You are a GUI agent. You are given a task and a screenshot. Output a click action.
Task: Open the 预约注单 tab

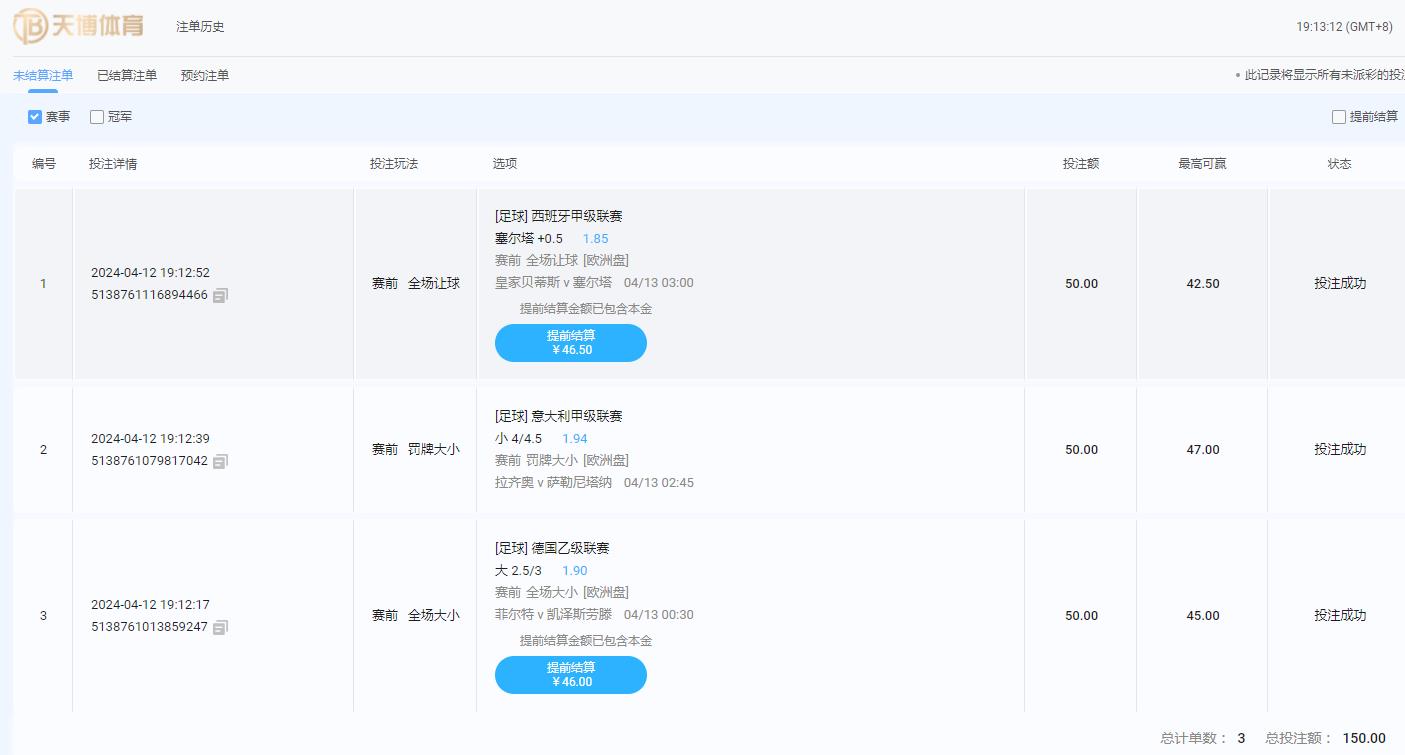[205, 76]
